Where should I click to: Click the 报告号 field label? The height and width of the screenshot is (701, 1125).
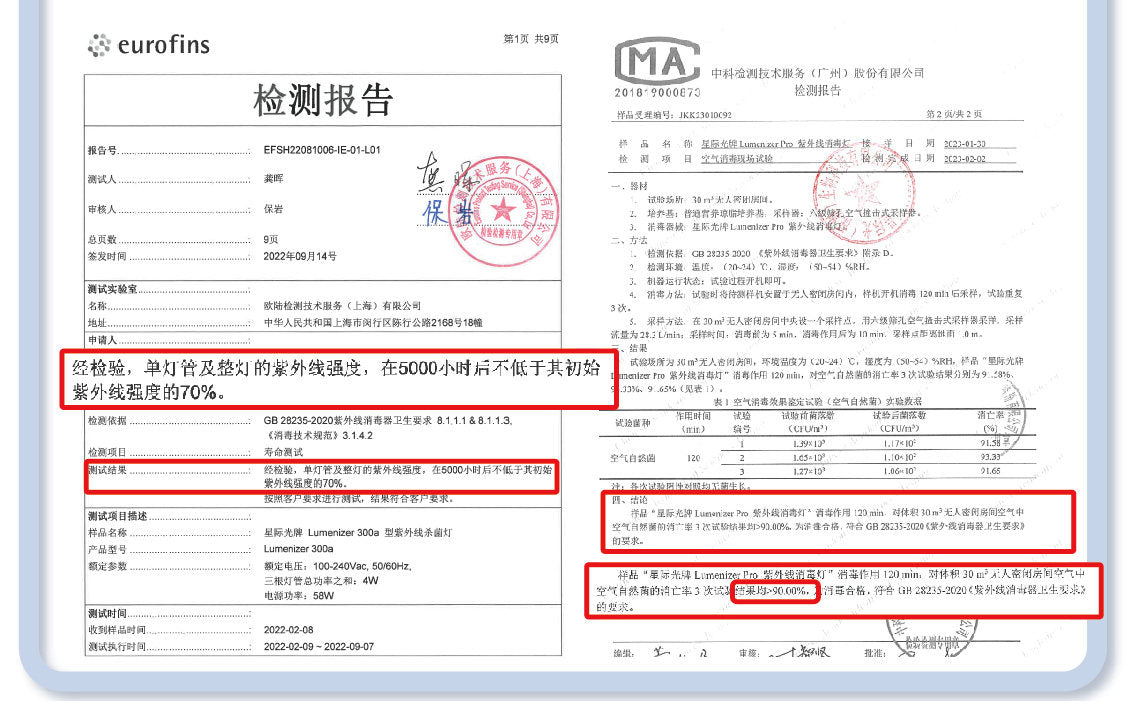(102, 151)
